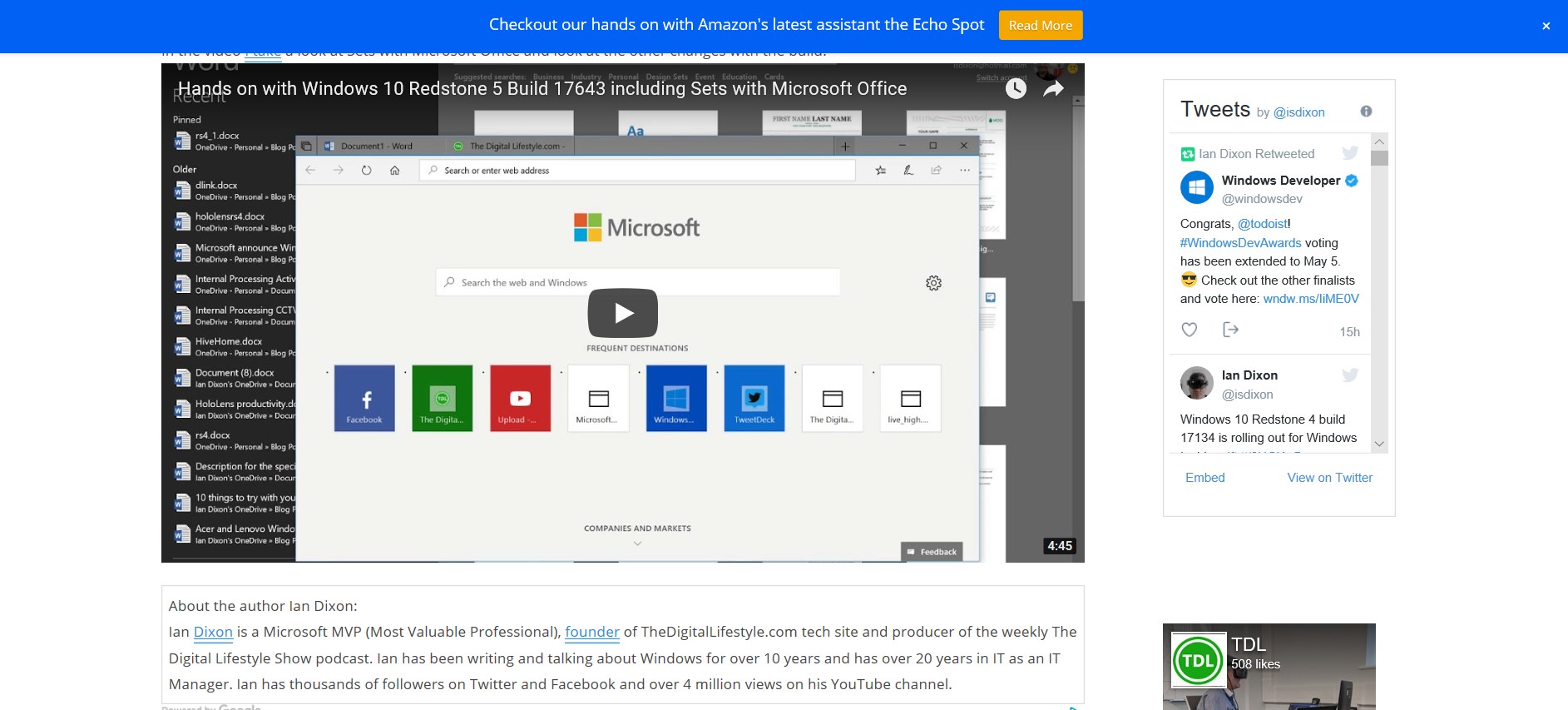Click the TDL logo in Facebook widget
This screenshot has height=710, width=1568.
click(1198, 660)
